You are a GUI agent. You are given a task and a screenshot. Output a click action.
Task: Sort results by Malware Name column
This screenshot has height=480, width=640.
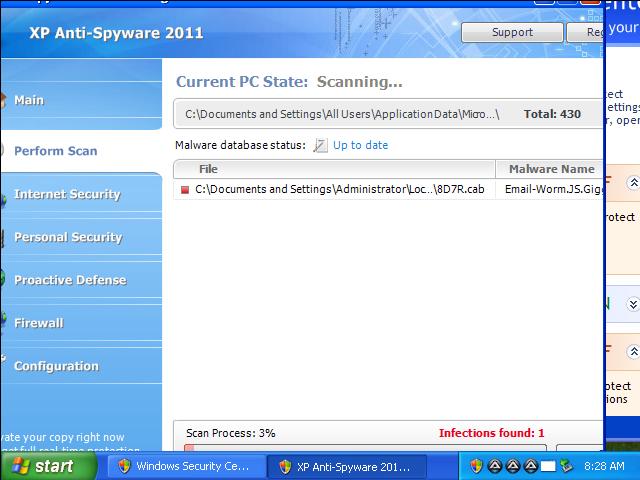551,169
